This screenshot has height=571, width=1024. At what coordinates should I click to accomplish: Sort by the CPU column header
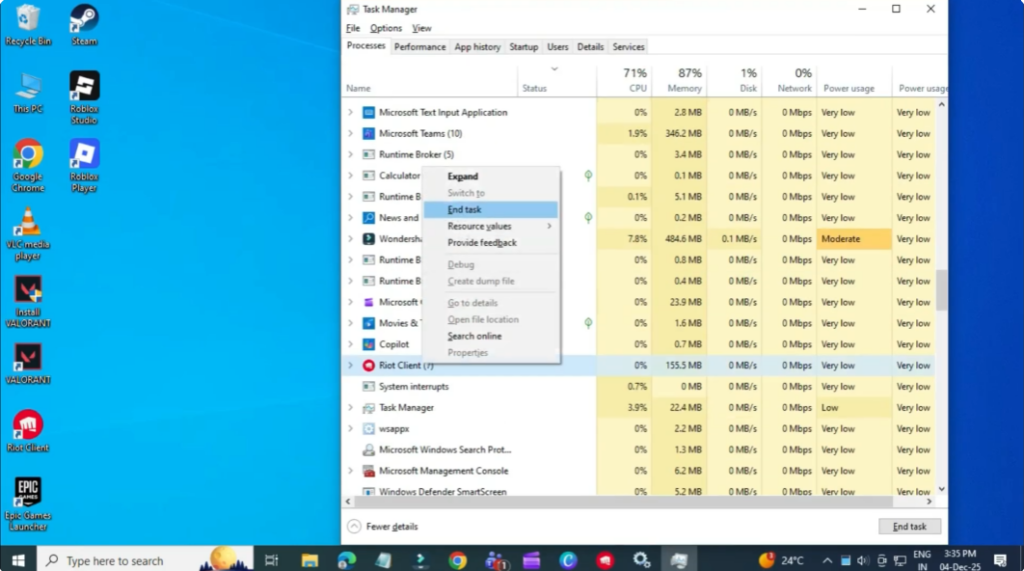(624, 80)
